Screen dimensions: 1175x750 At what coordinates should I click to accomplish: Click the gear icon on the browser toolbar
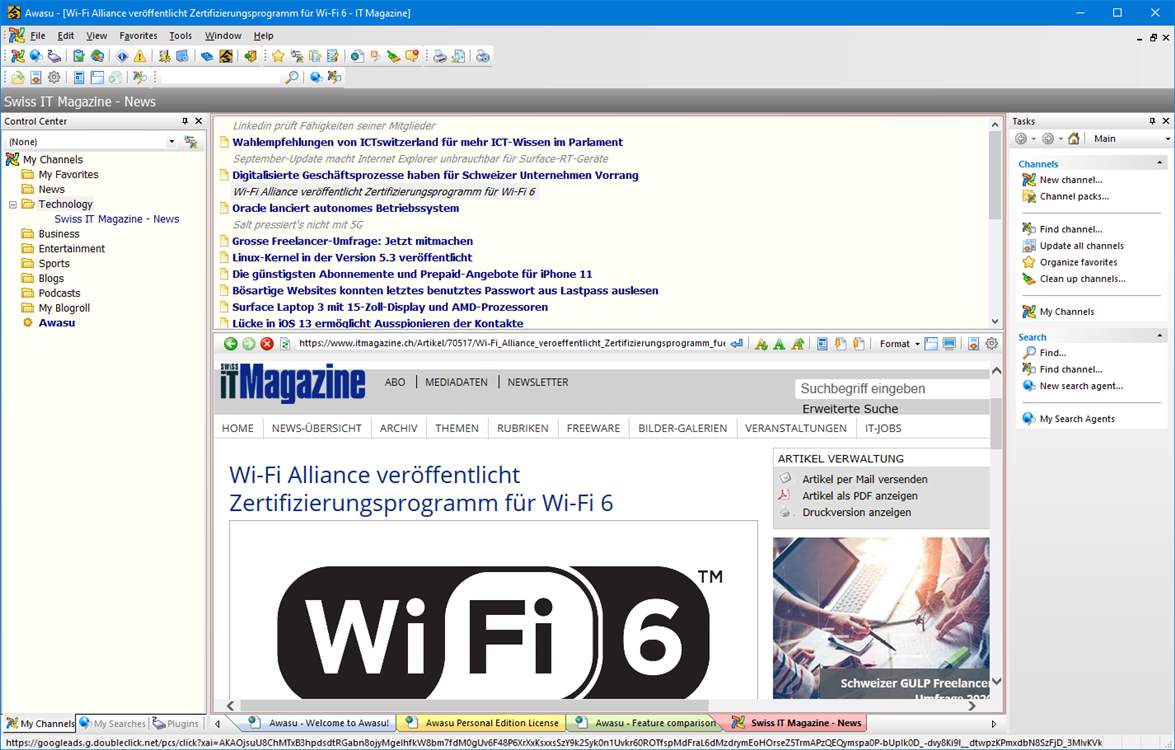(x=991, y=344)
